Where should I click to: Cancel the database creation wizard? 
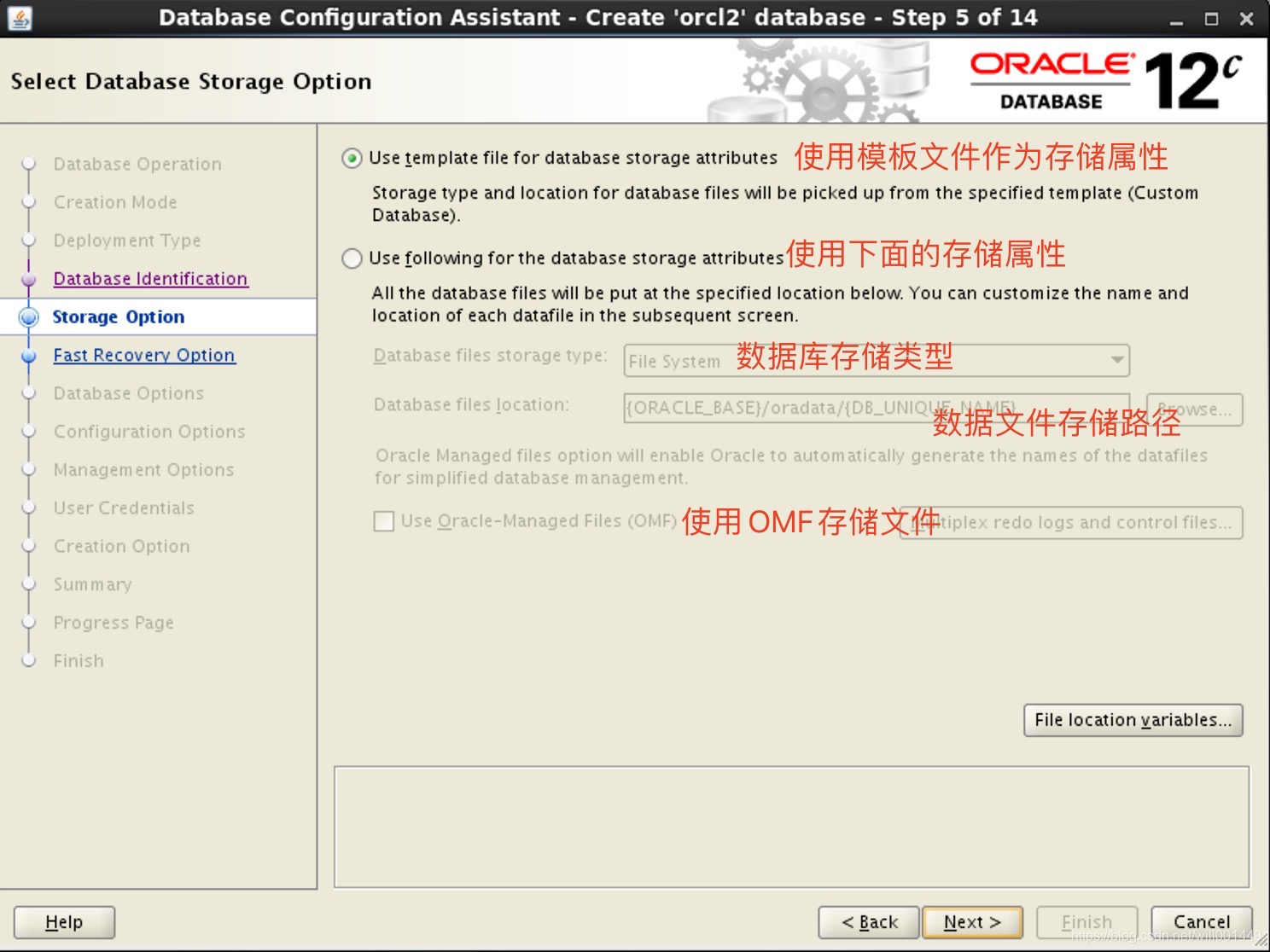[1202, 922]
